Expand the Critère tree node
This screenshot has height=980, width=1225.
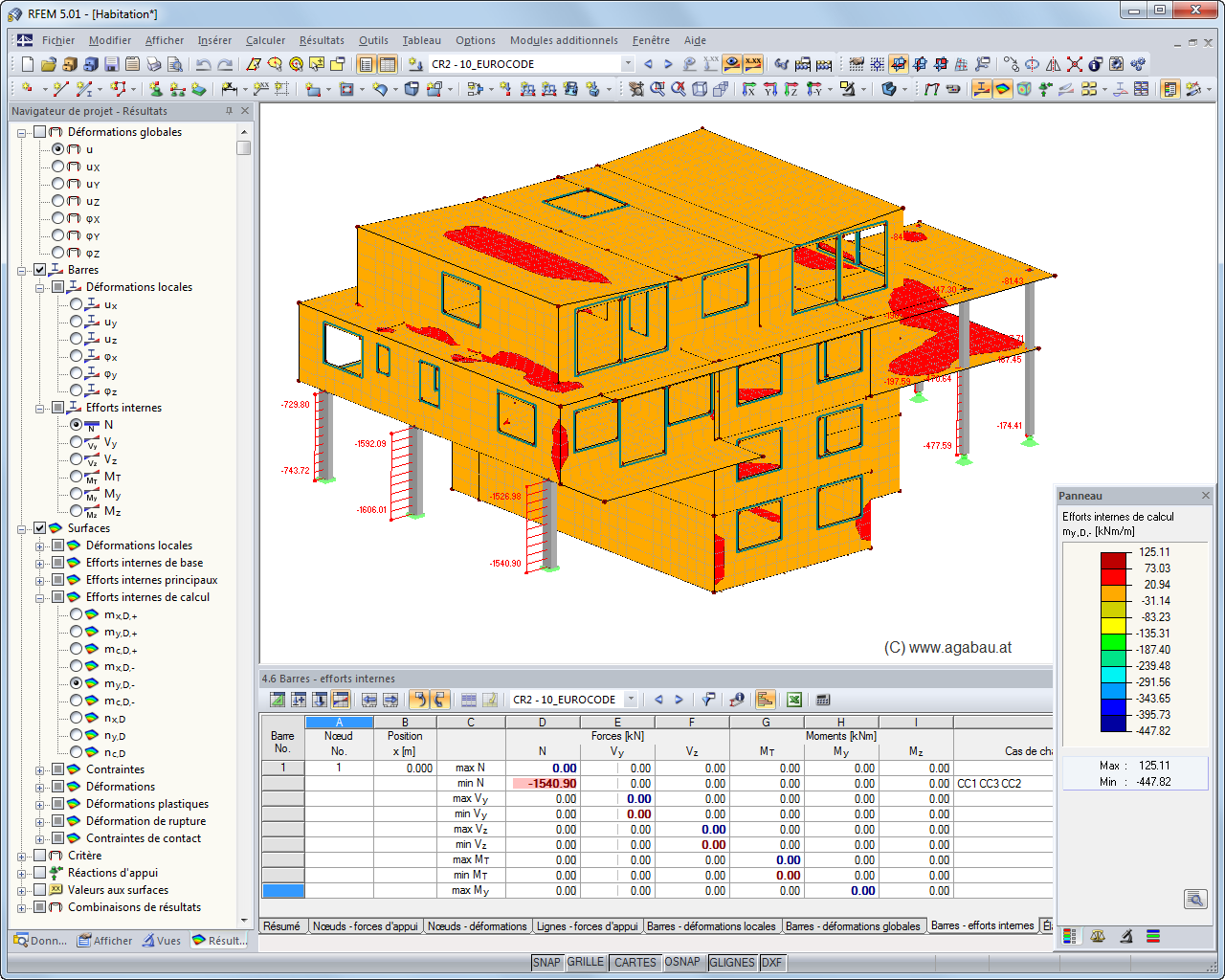coord(22,856)
